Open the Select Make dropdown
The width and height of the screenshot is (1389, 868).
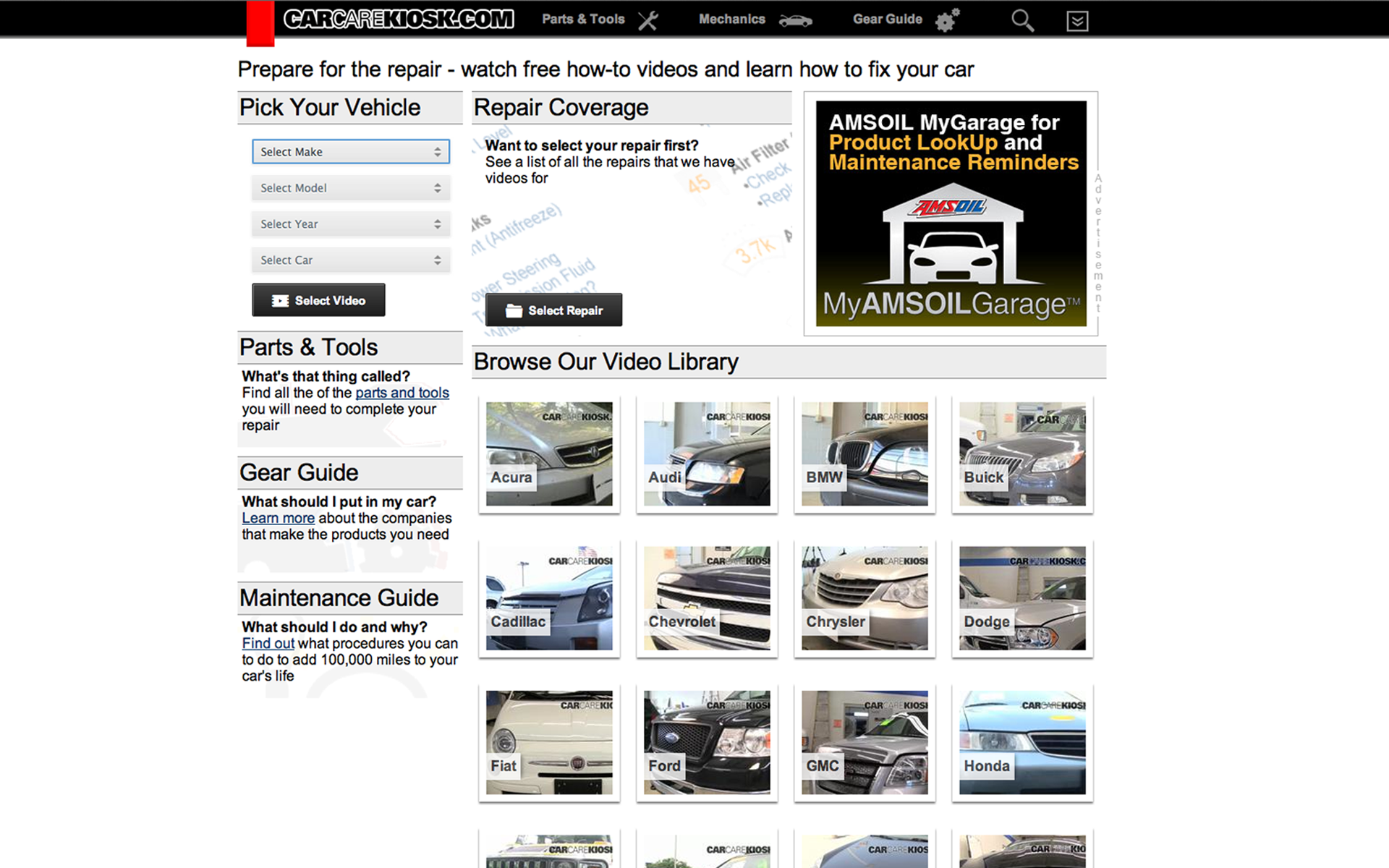click(x=351, y=152)
